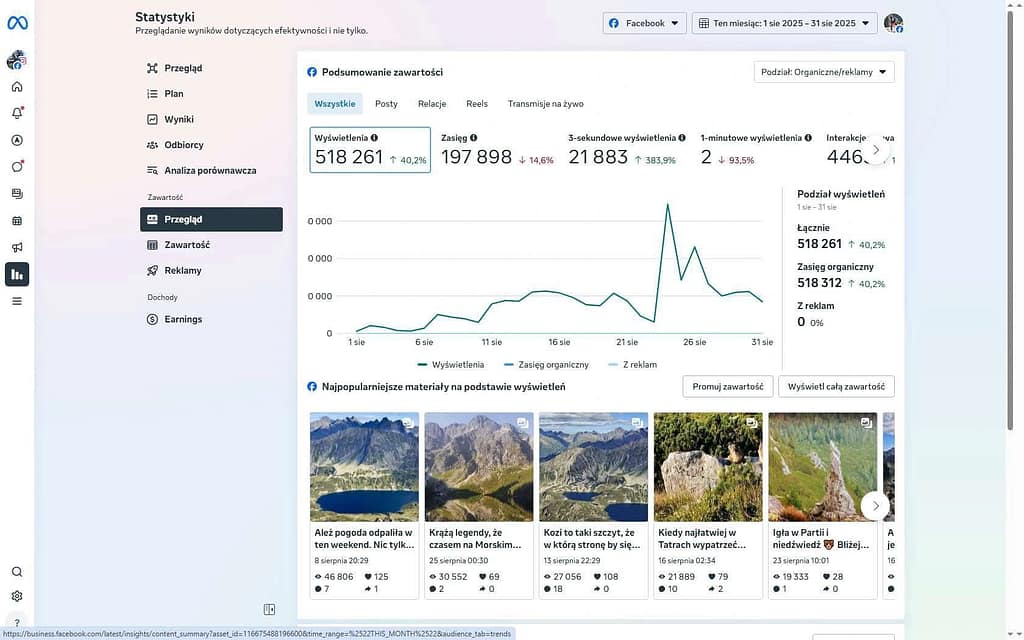This screenshot has height=640, width=1024.
Task: Open the Ten miesiąc date range dropdown
Action: (x=784, y=23)
